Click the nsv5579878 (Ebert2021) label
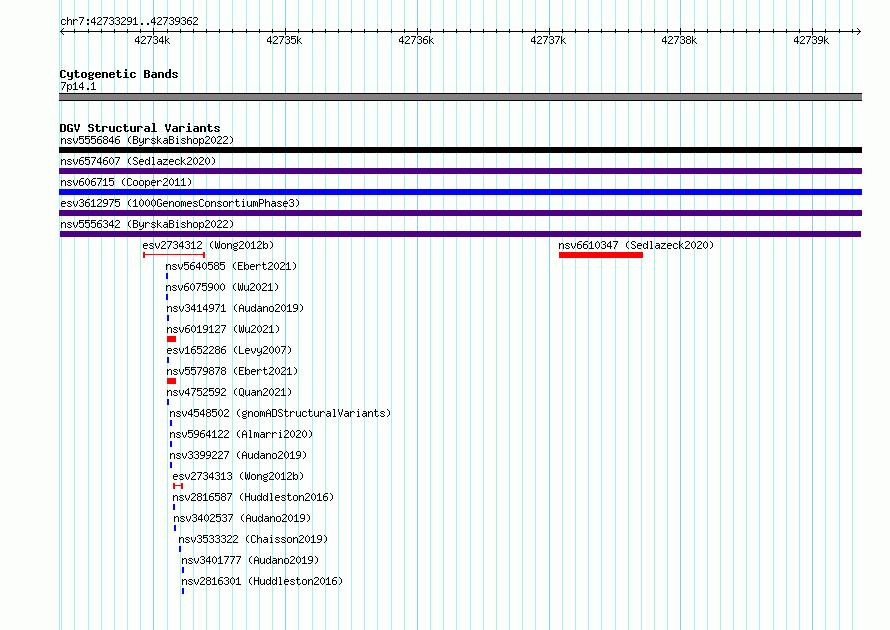 click(232, 371)
